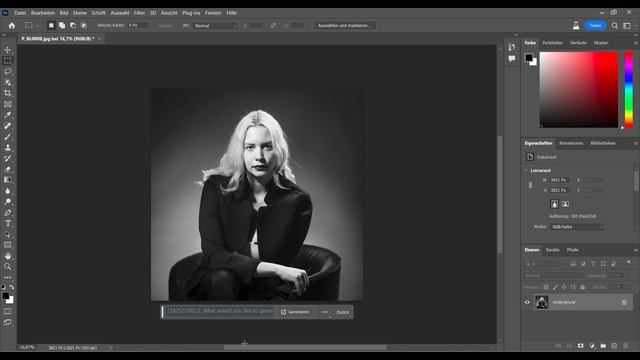Create new adjustment layer icon
This screenshot has height=360, width=640.
[592, 346]
